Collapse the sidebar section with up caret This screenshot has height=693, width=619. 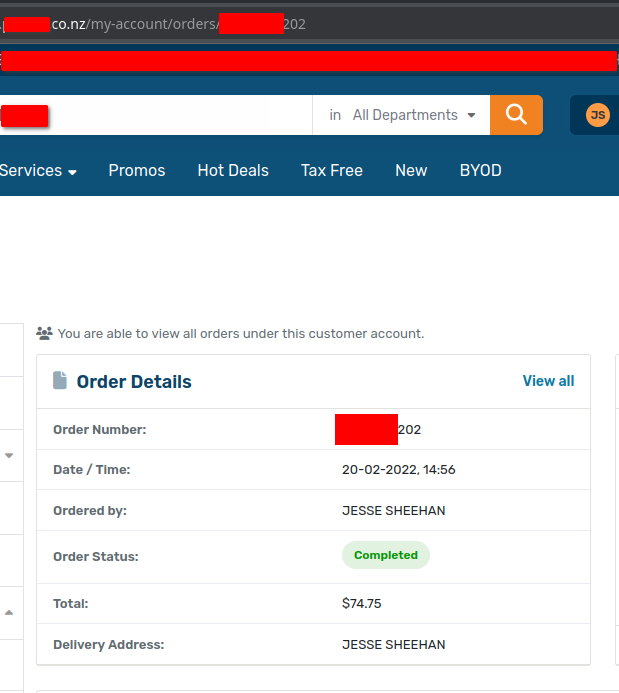pos(9,612)
